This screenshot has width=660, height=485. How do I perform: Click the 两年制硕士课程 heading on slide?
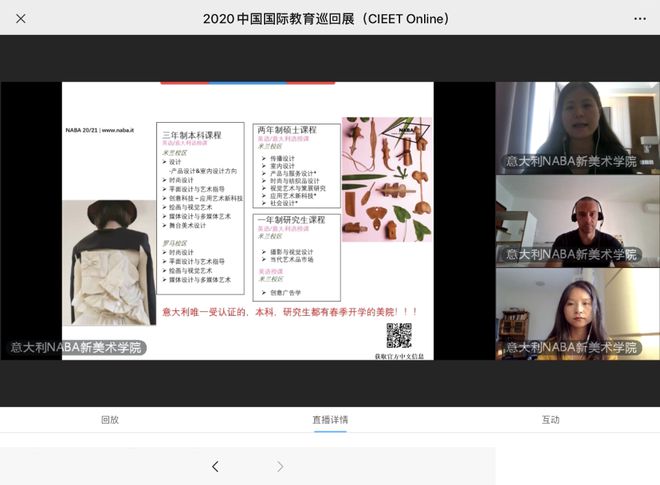coord(287,130)
